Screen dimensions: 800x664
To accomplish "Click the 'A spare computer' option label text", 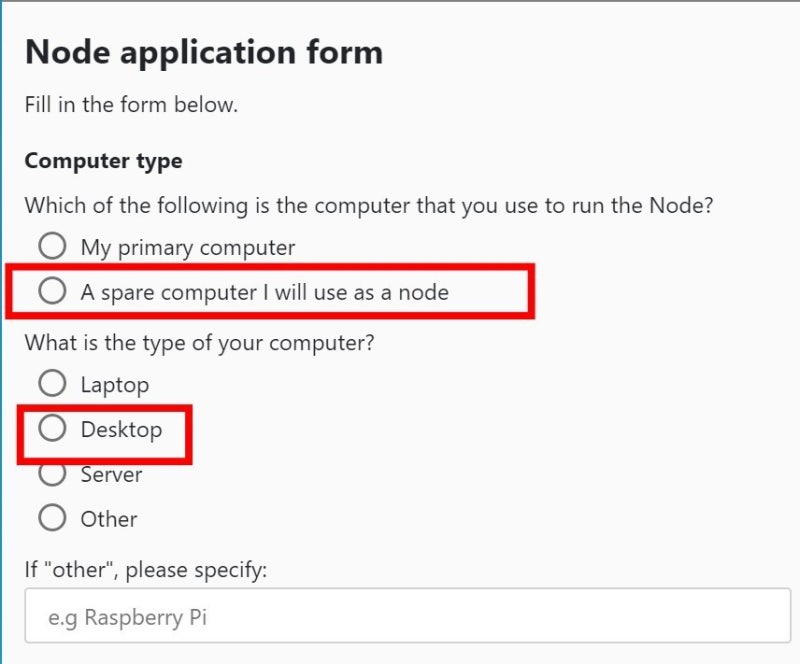I will point(264,293).
